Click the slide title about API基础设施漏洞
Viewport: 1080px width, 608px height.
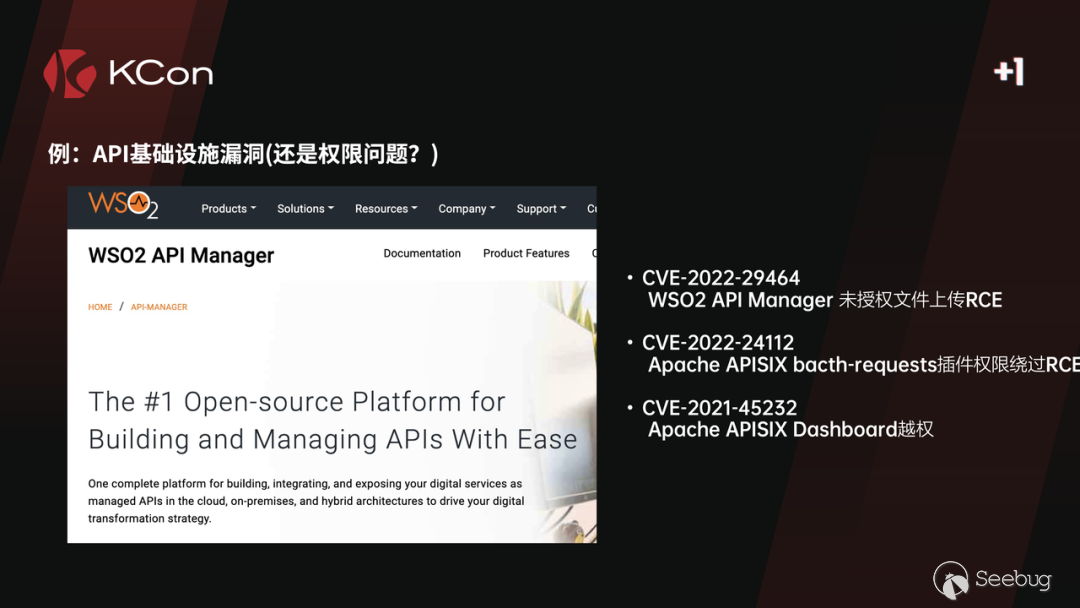[242, 154]
